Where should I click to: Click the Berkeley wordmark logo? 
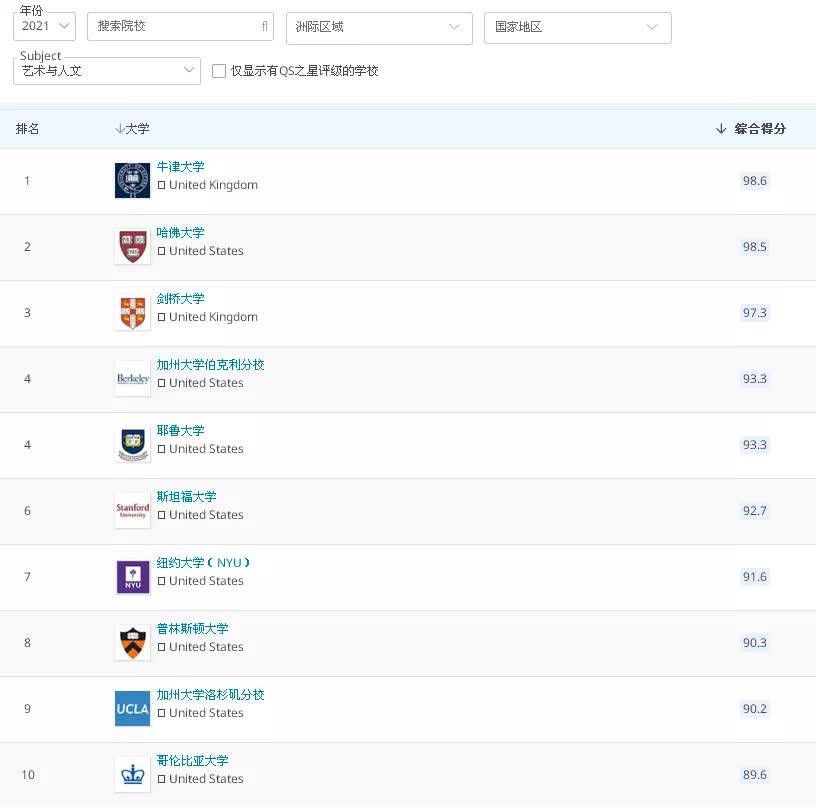pos(132,379)
